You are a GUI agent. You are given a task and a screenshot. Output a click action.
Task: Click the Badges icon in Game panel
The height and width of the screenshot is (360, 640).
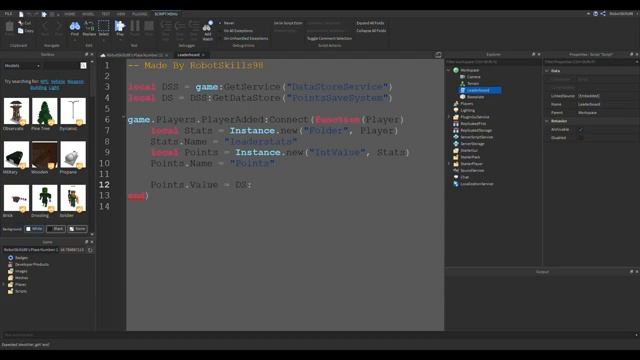(x=11, y=258)
